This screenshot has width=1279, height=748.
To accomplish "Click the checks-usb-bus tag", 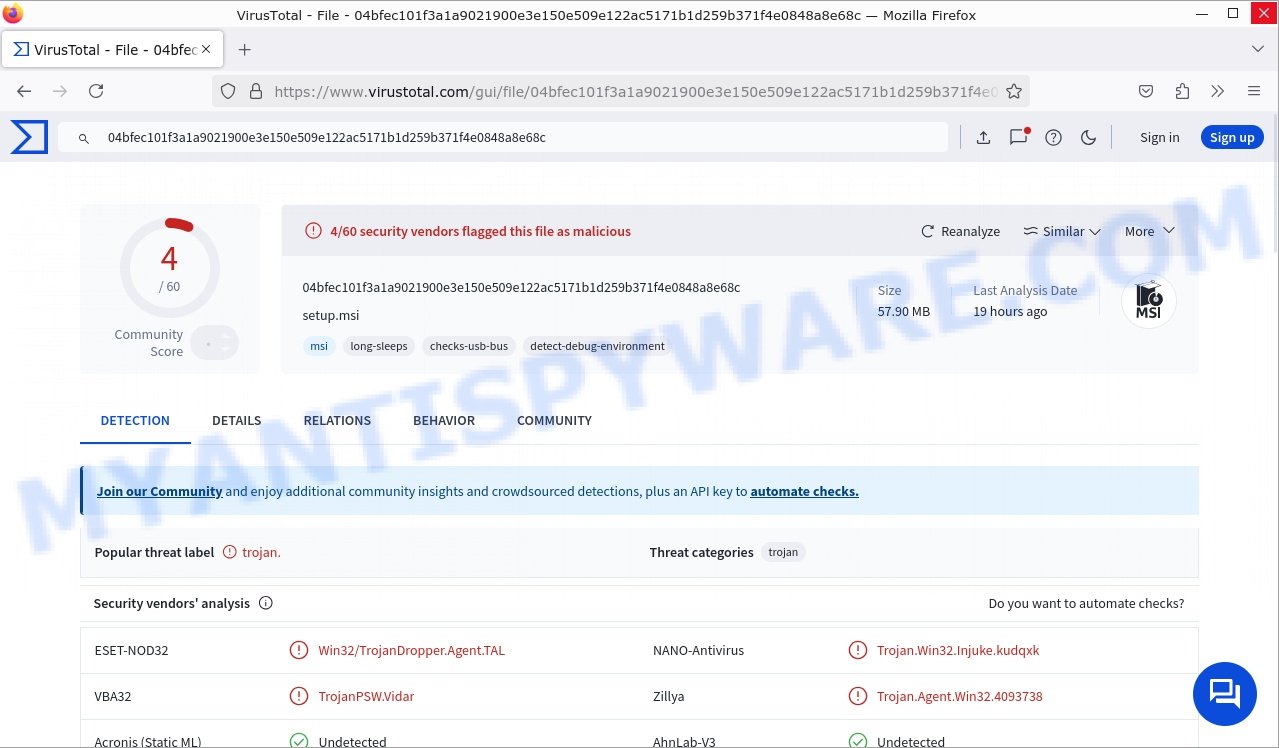I will pyautogui.click(x=469, y=346).
